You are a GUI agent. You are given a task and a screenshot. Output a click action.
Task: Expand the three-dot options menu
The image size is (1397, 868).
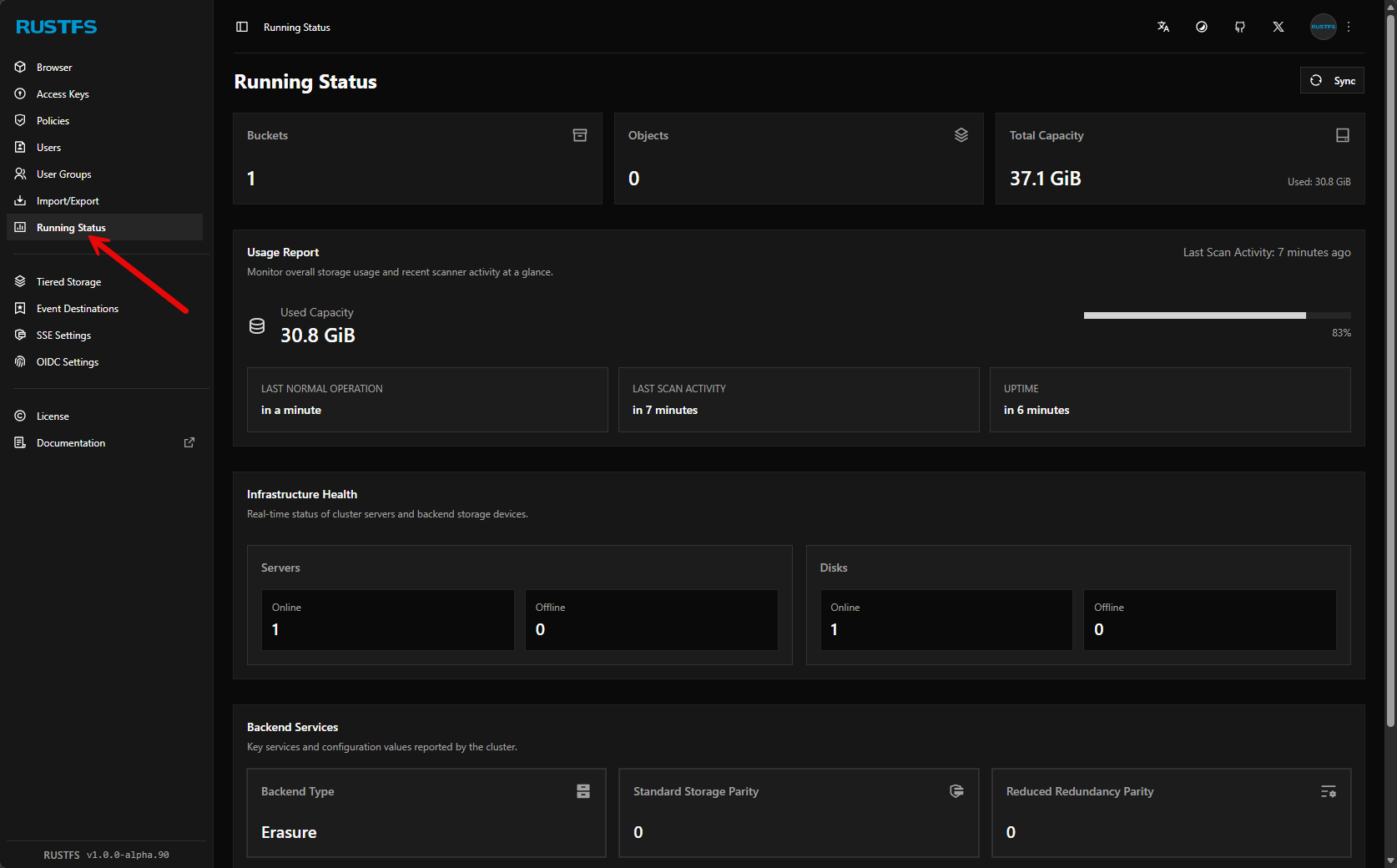1349,27
